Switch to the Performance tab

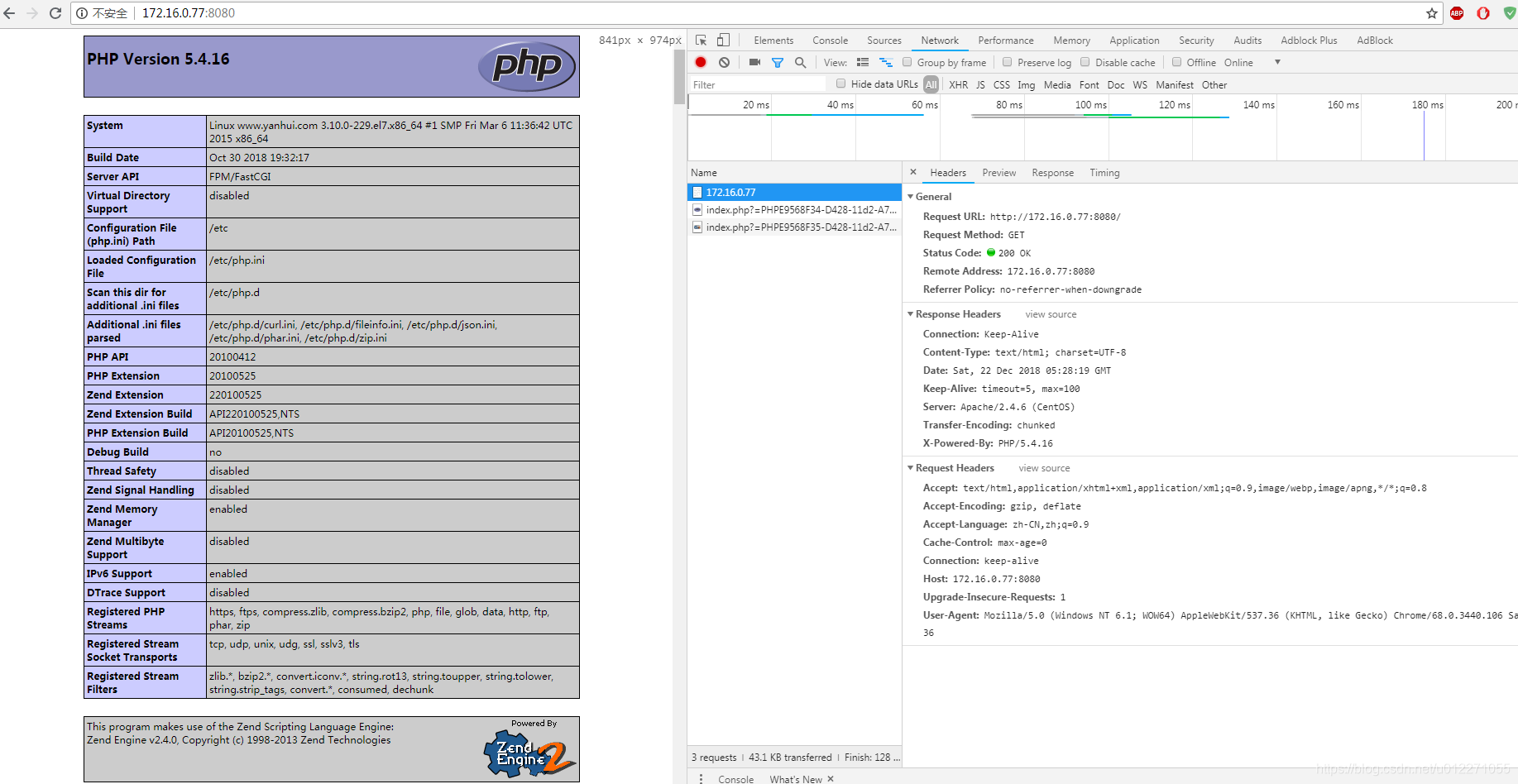click(x=1006, y=40)
